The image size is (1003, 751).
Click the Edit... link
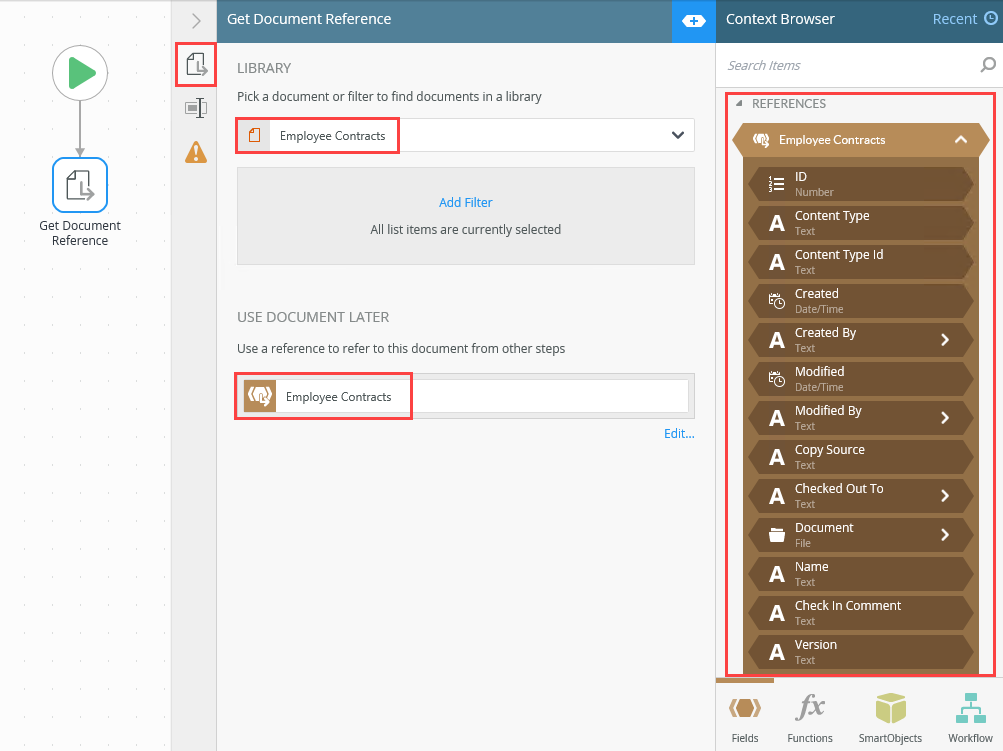[678, 434]
